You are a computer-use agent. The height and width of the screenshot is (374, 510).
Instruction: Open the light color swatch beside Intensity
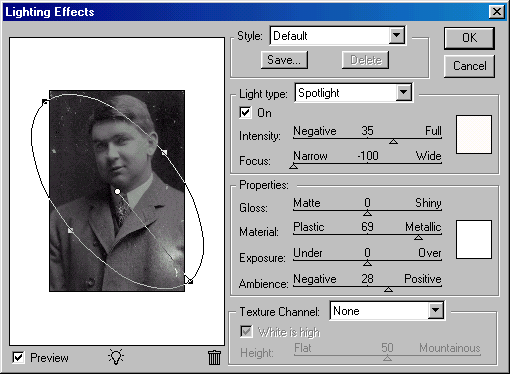(474, 134)
